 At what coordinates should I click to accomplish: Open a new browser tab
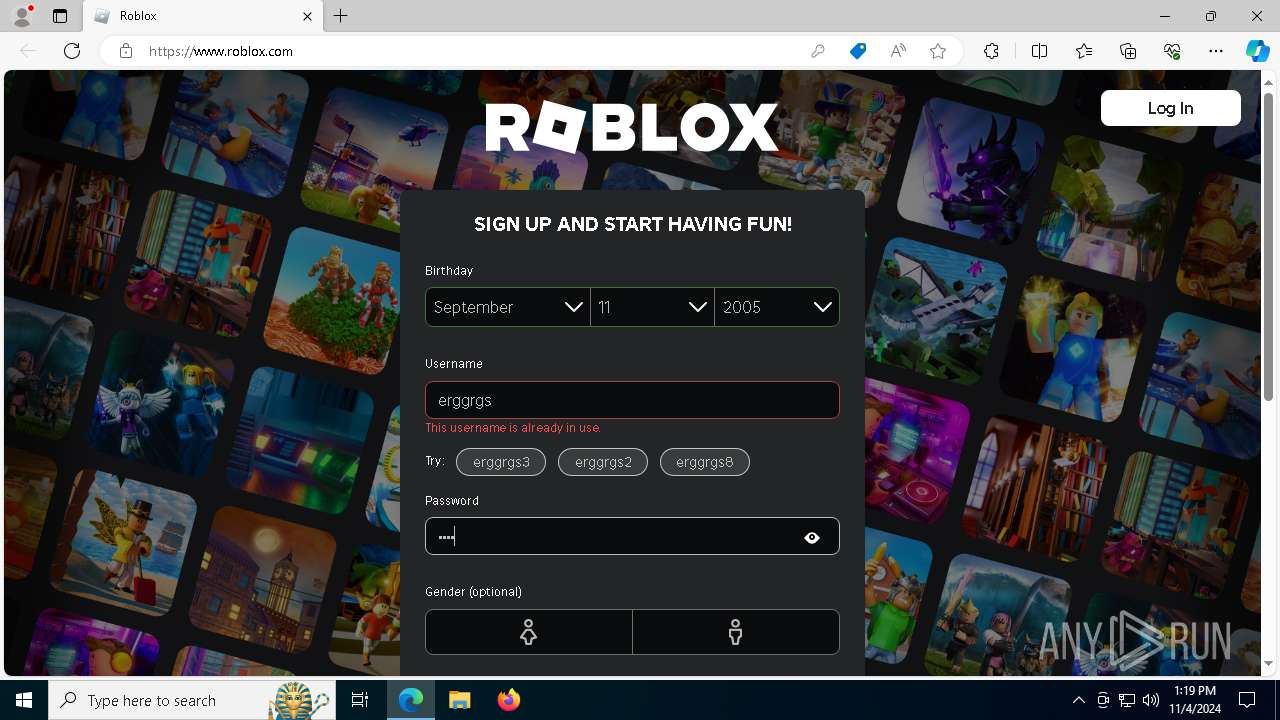click(341, 16)
